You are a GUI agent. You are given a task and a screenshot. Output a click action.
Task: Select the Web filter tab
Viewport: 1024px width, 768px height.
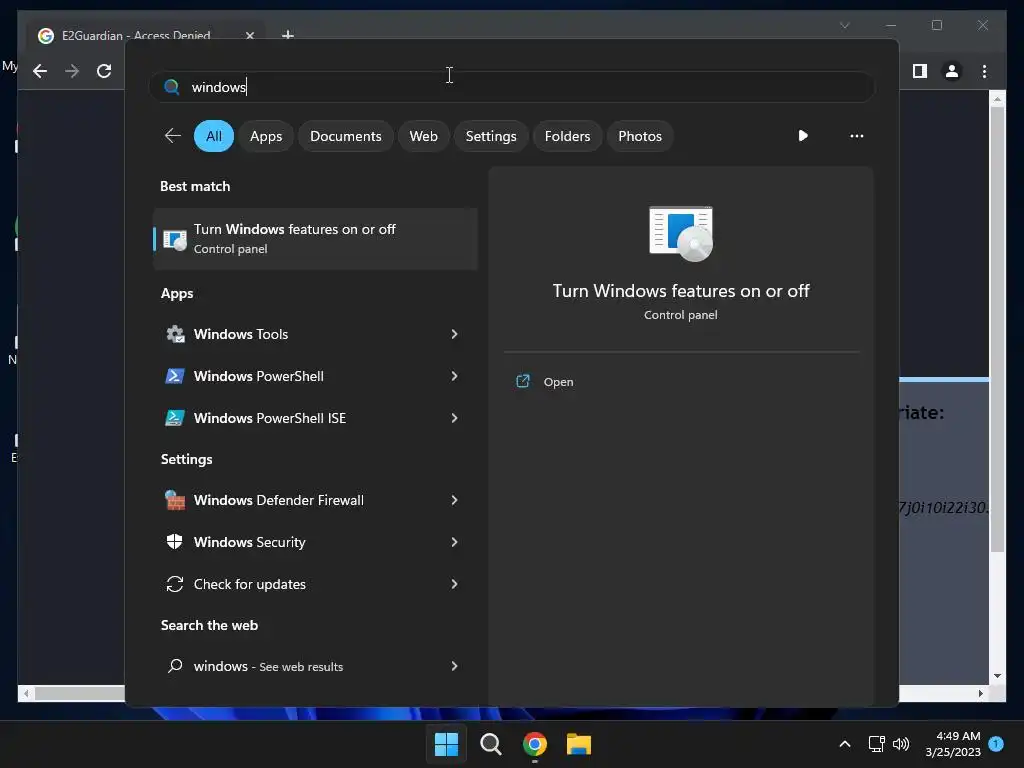click(423, 136)
